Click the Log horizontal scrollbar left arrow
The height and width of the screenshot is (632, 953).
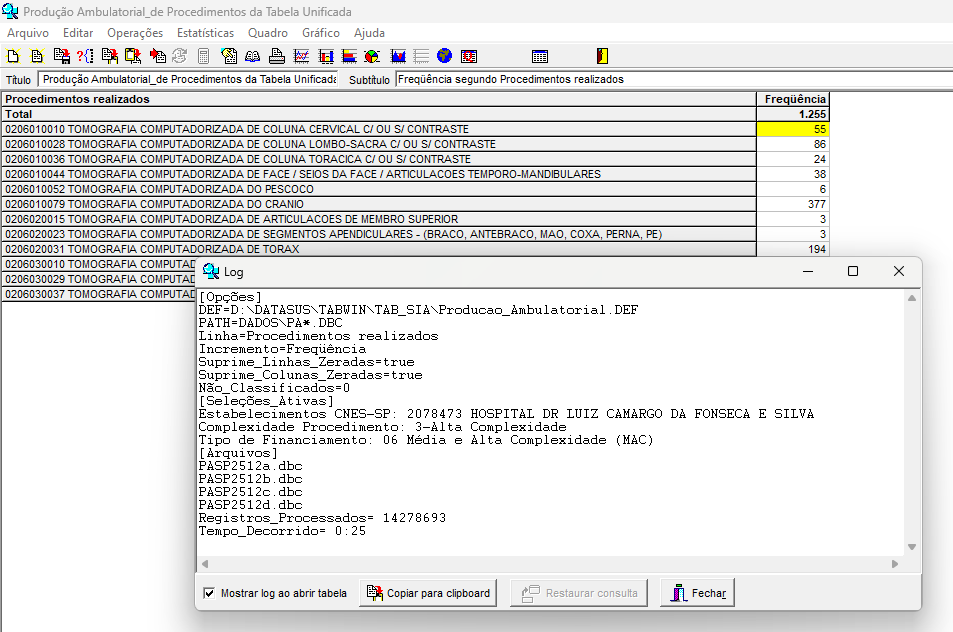[x=205, y=564]
